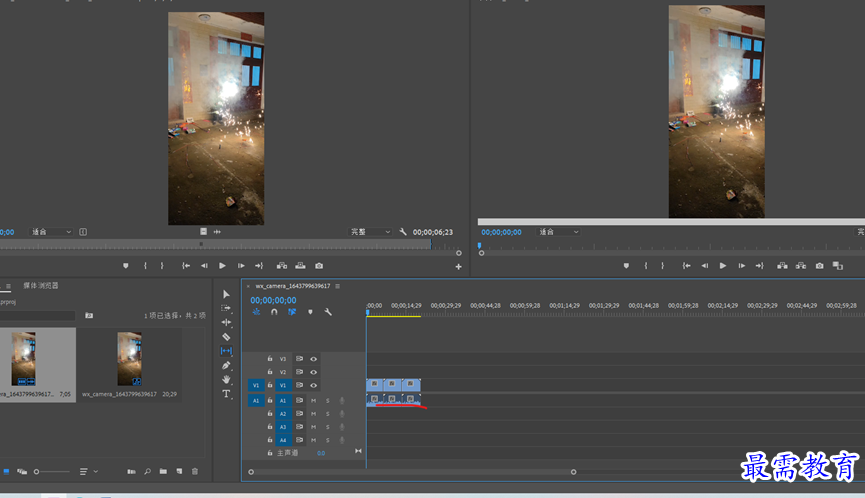Image resolution: width=865 pixels, height=498 pixels.
Task: Select first video clip on V1 track
Action: 375,385
